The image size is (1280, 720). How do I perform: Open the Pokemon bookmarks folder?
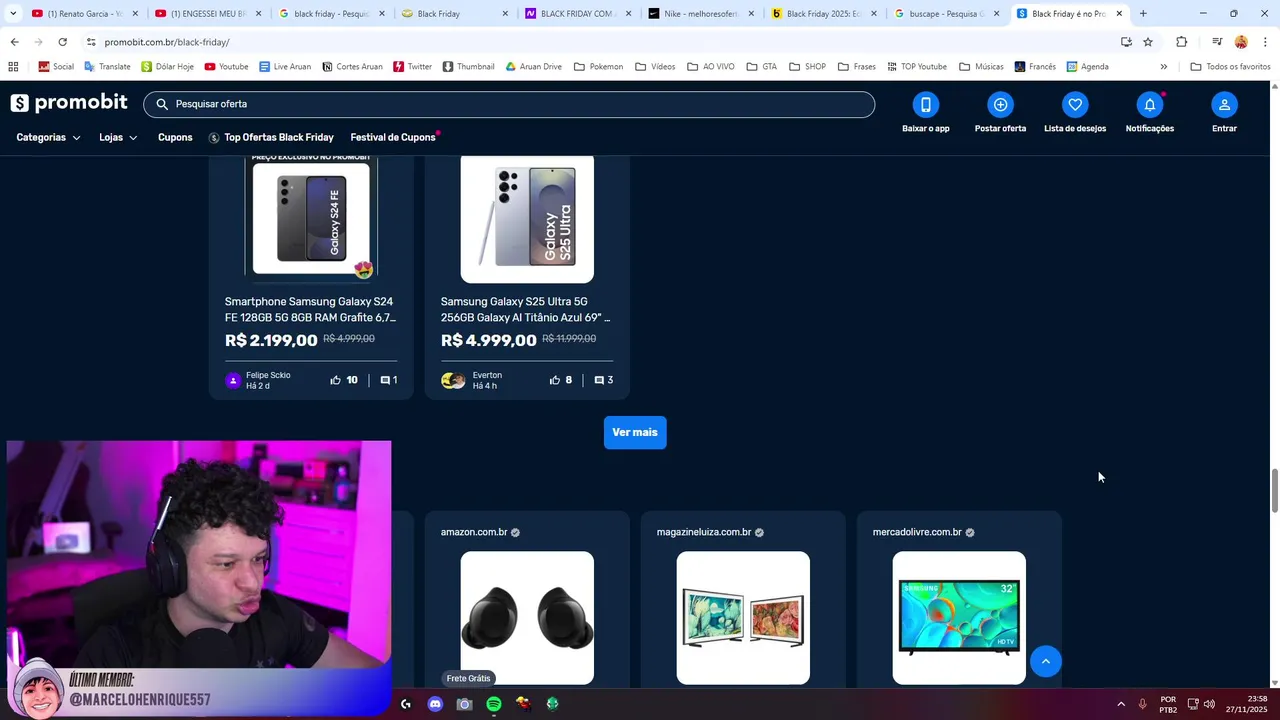click(598, 67)
